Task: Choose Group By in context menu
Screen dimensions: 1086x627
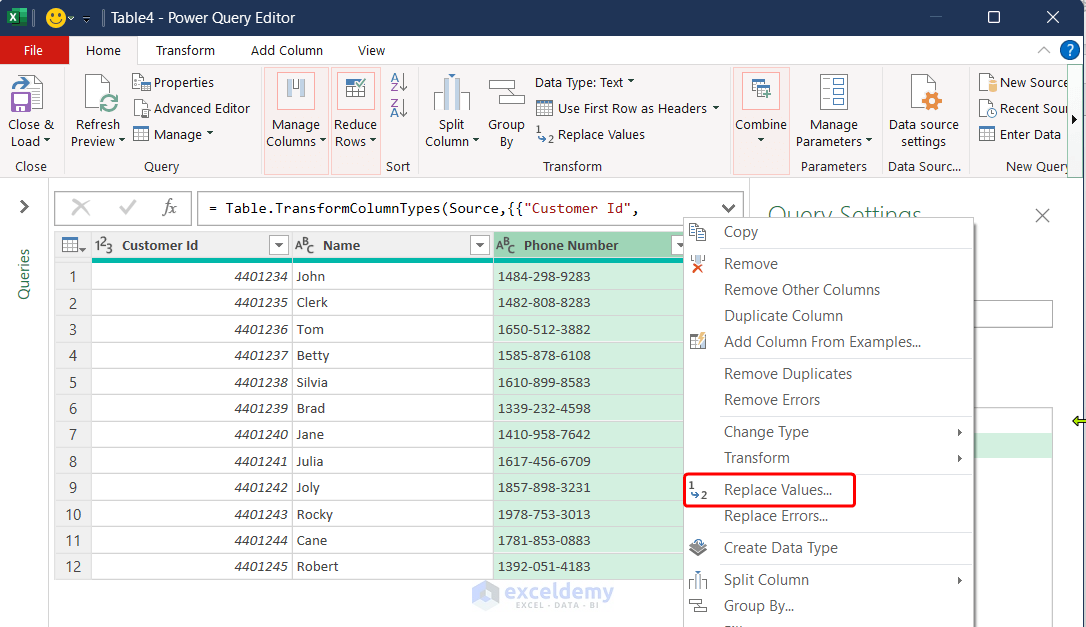Action: point(829,606)
